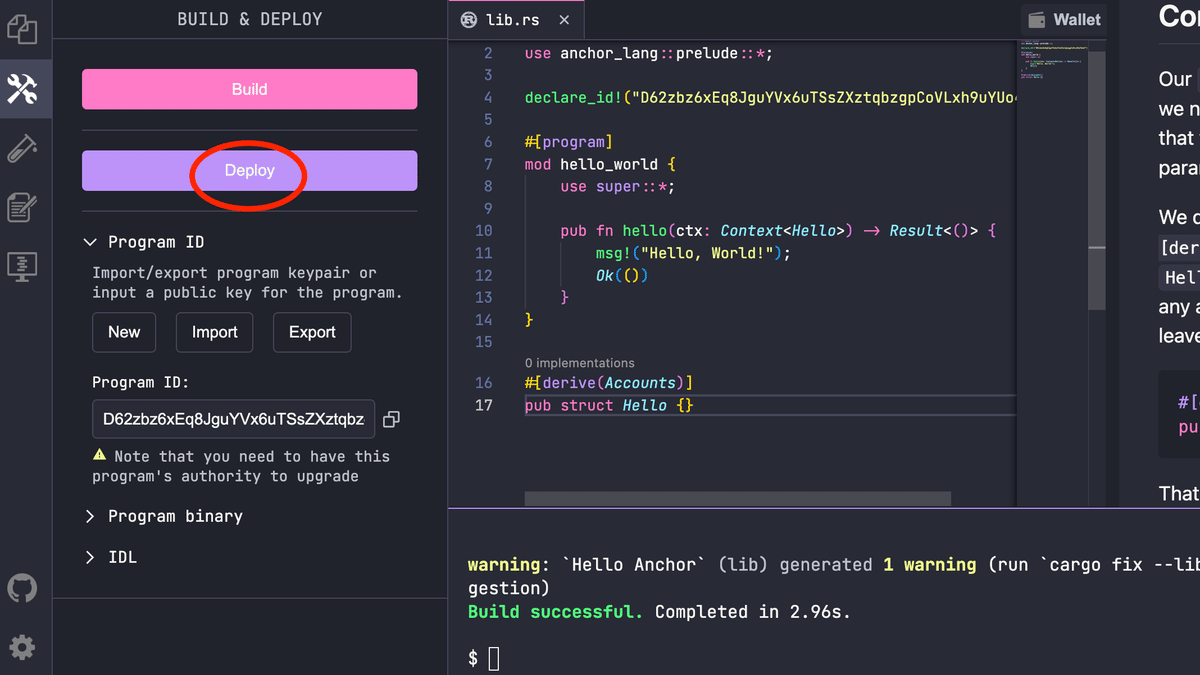This screenshot has width=1200, height=675.
Task: Click the '0 implementations' code lens
Action: pyautogui.click(x=580, y=363)
